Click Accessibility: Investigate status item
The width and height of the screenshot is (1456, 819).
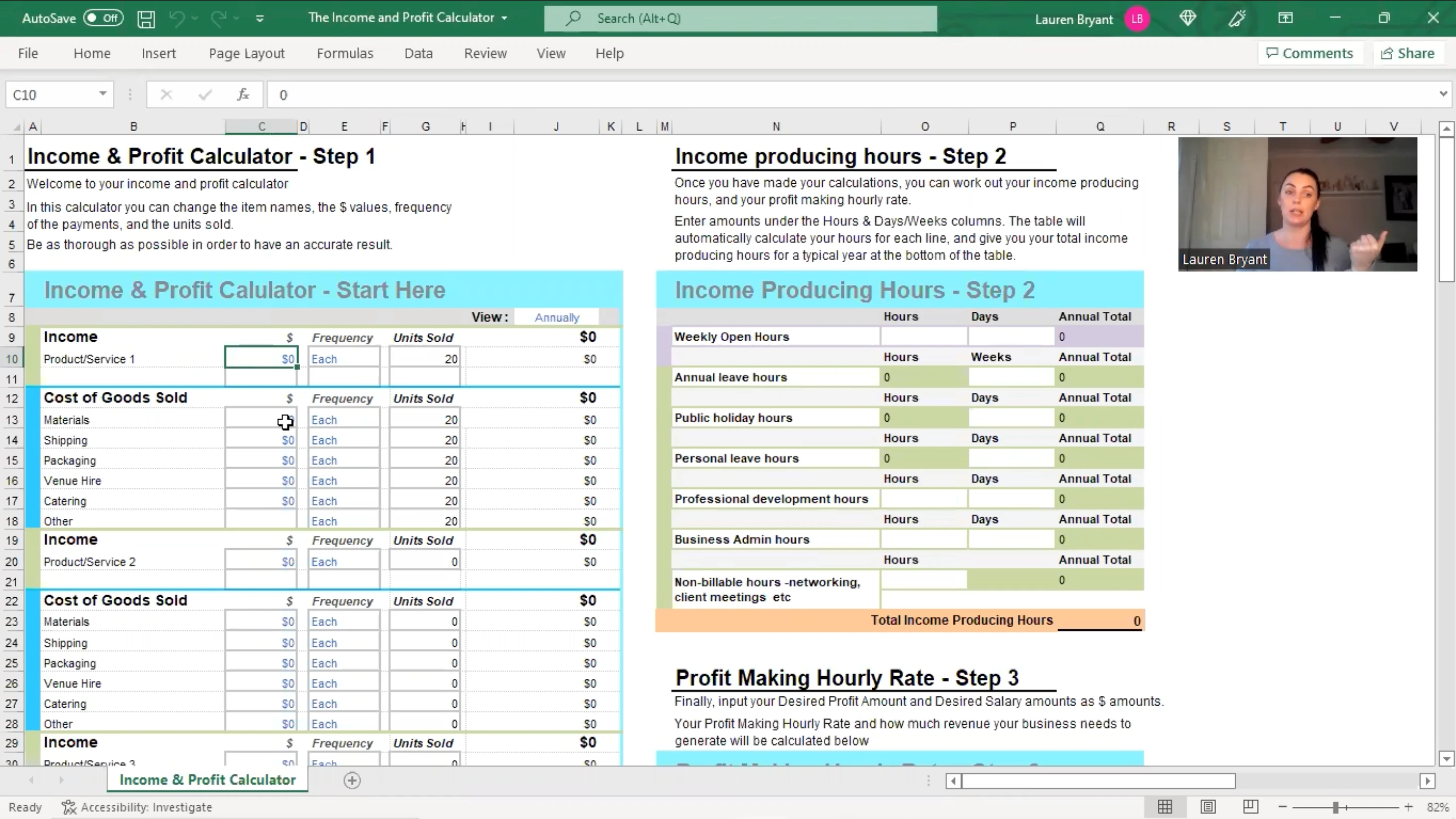pos(137,806)
